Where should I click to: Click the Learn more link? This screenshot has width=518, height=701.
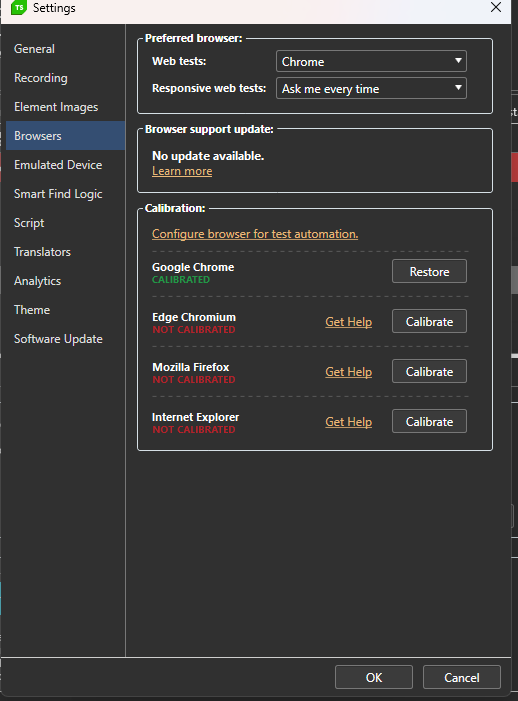[x=182, y=171]
